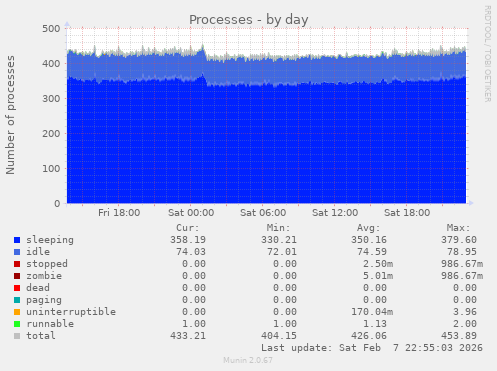Click stopped maximum value 986.67m

[462, 264]
